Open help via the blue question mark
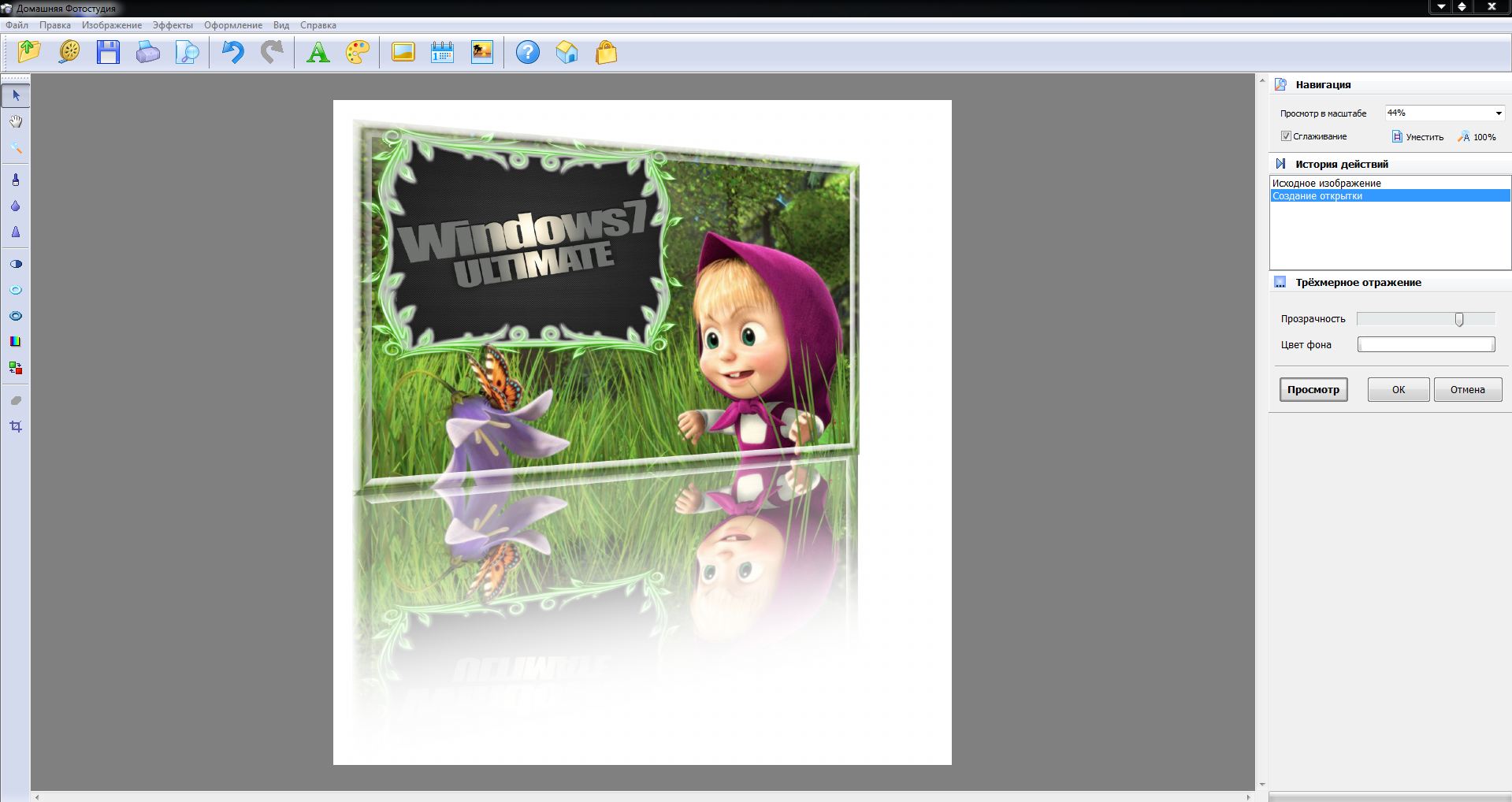The height and width of the screenshot is (802, 1512). [527, 53]
